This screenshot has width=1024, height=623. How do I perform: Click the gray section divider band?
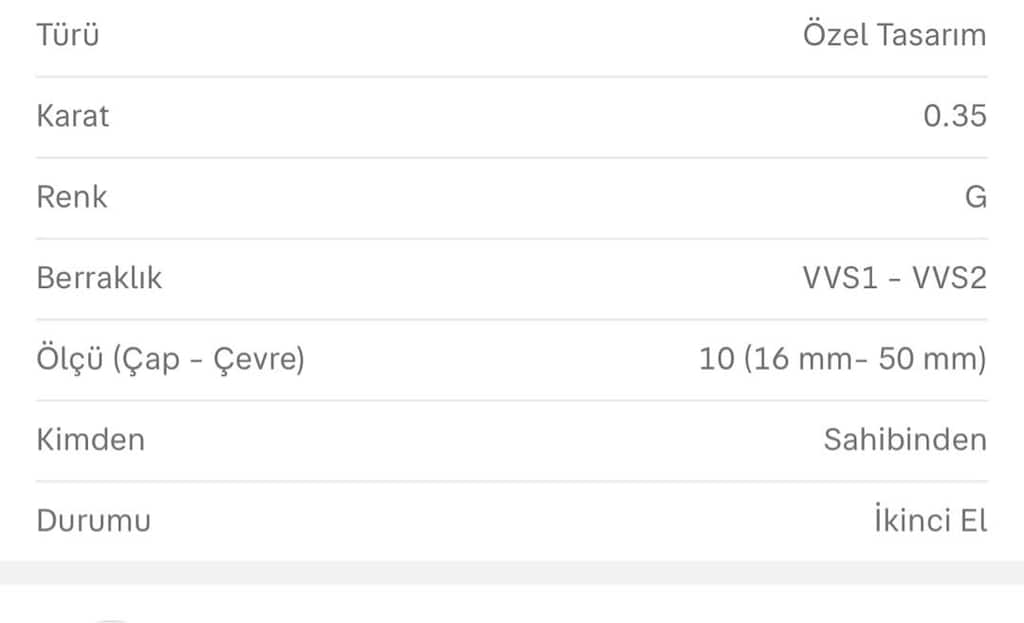pyautogui.click(x=512, y=573)
